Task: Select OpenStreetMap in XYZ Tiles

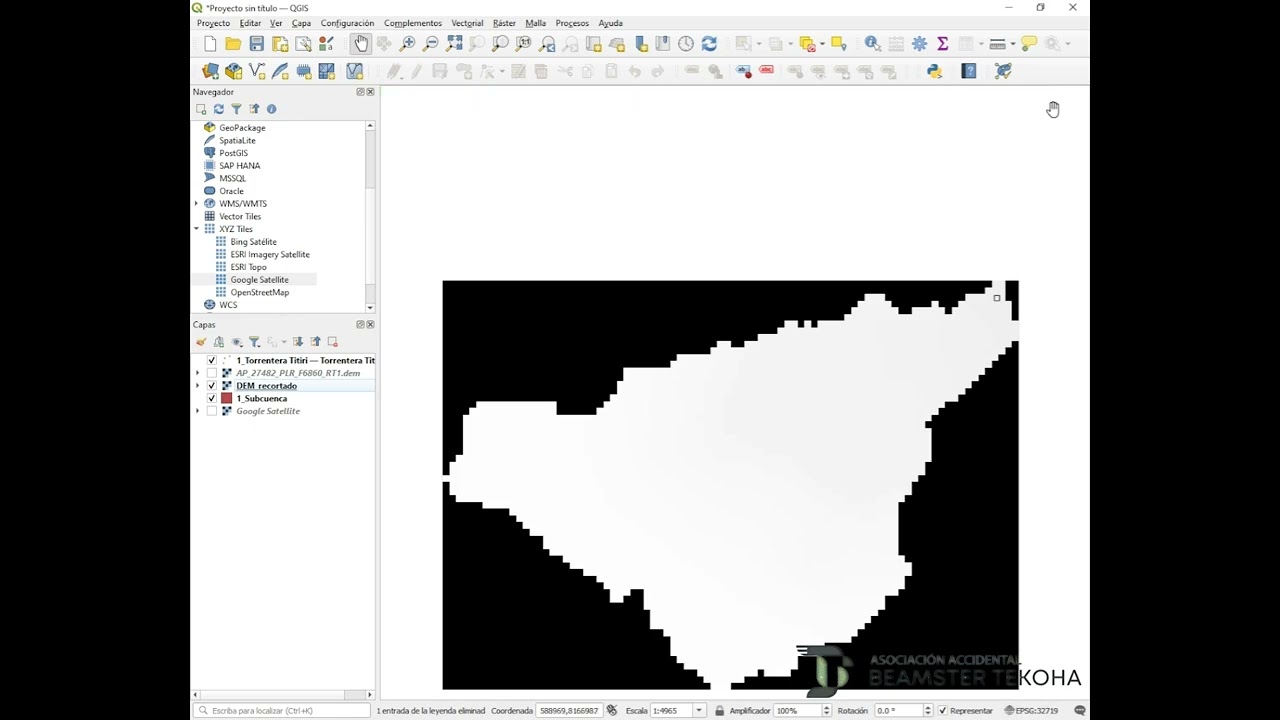Action: [x=259, y=292]
